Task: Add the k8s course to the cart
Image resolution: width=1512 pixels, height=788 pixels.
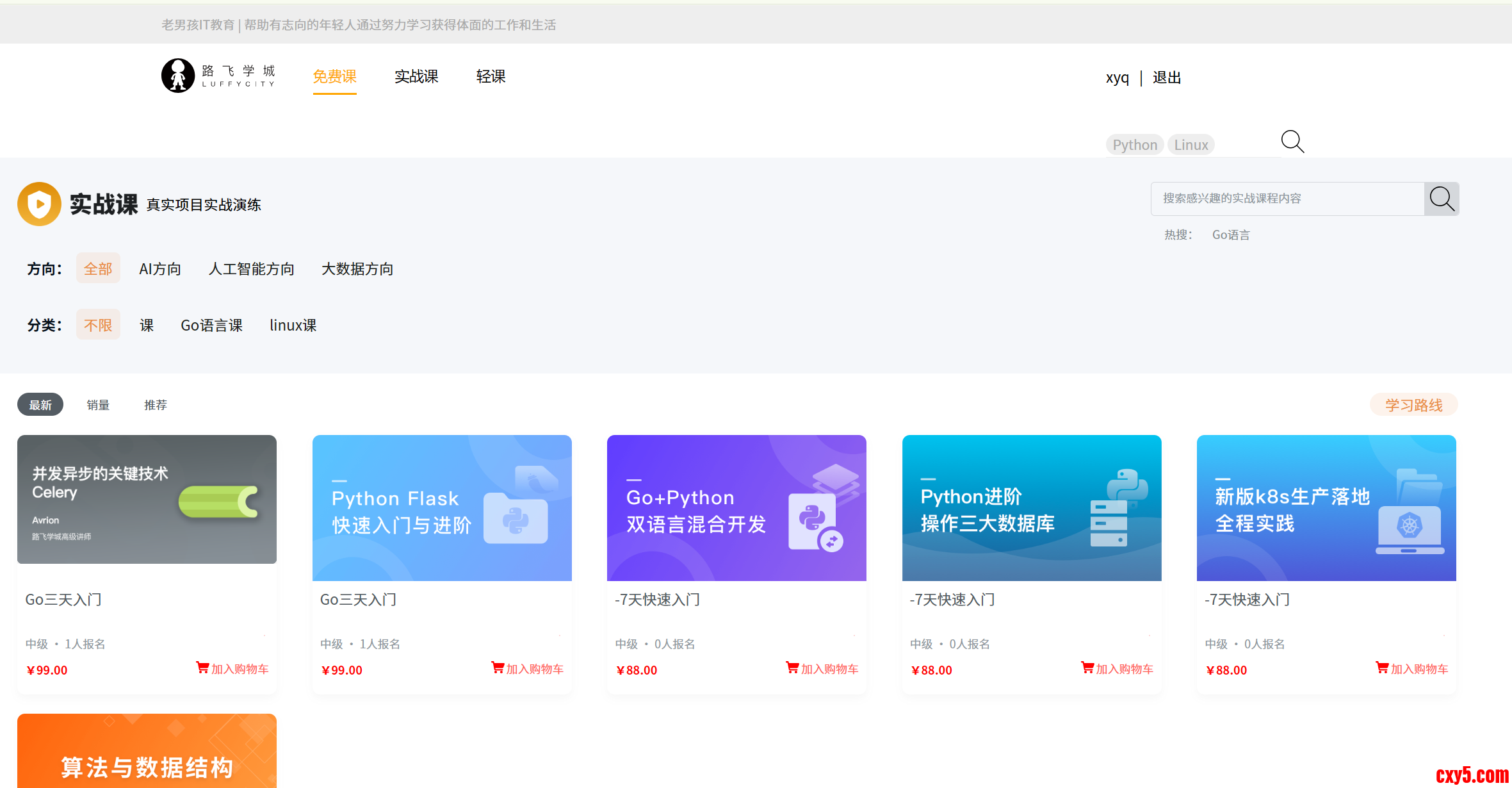Action: tap(1412, 669)
